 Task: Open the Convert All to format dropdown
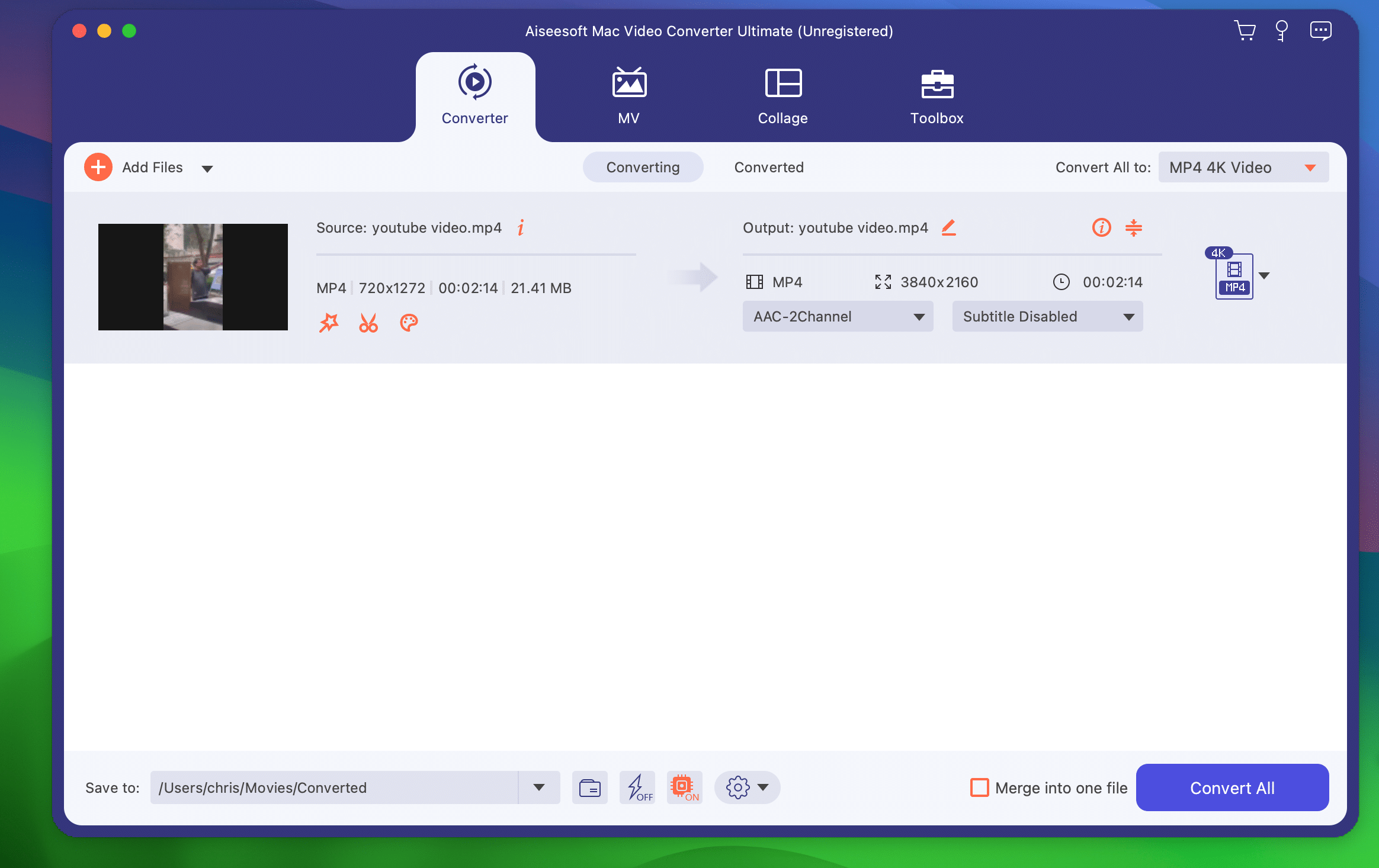[1242, 167]
